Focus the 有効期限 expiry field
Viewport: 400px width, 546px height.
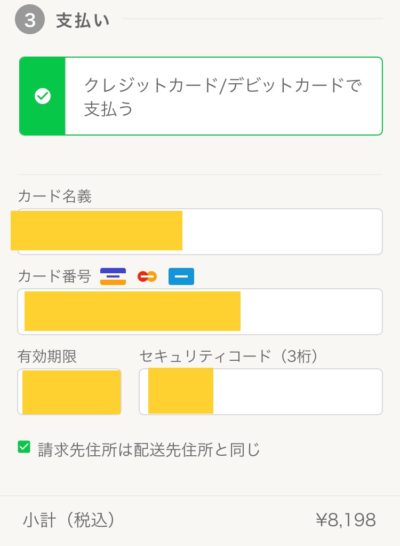click(69, 391)
